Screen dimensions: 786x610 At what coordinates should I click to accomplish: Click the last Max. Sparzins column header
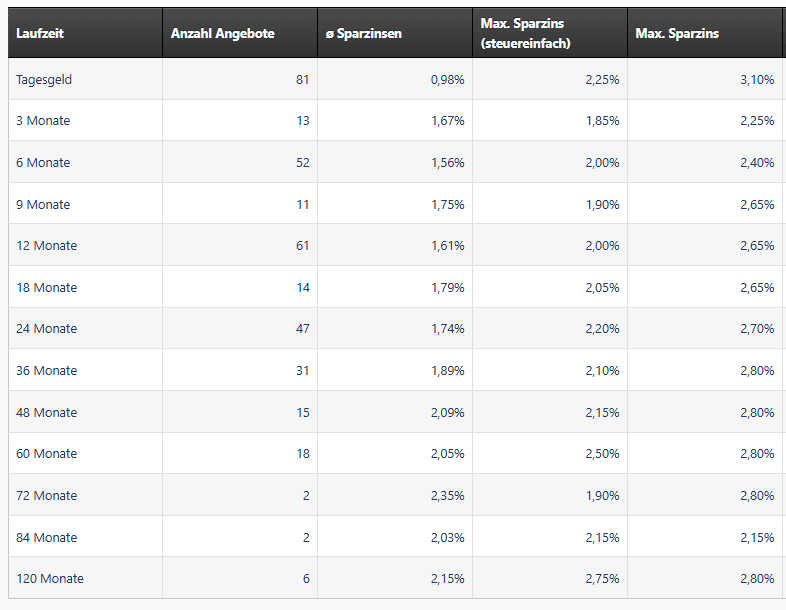(677, 34)
